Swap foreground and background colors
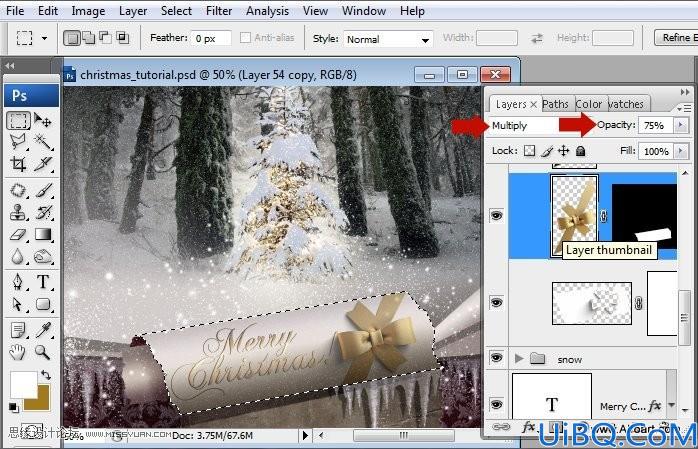698x449 pixels. (46, 375)
